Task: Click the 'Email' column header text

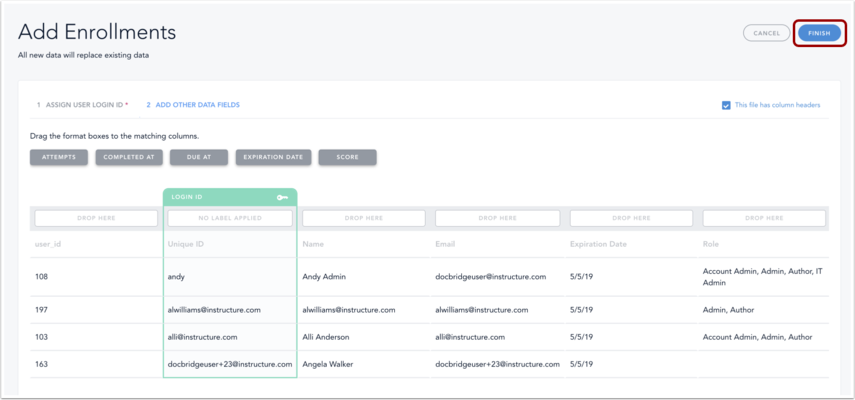Action: coord(445,244)
